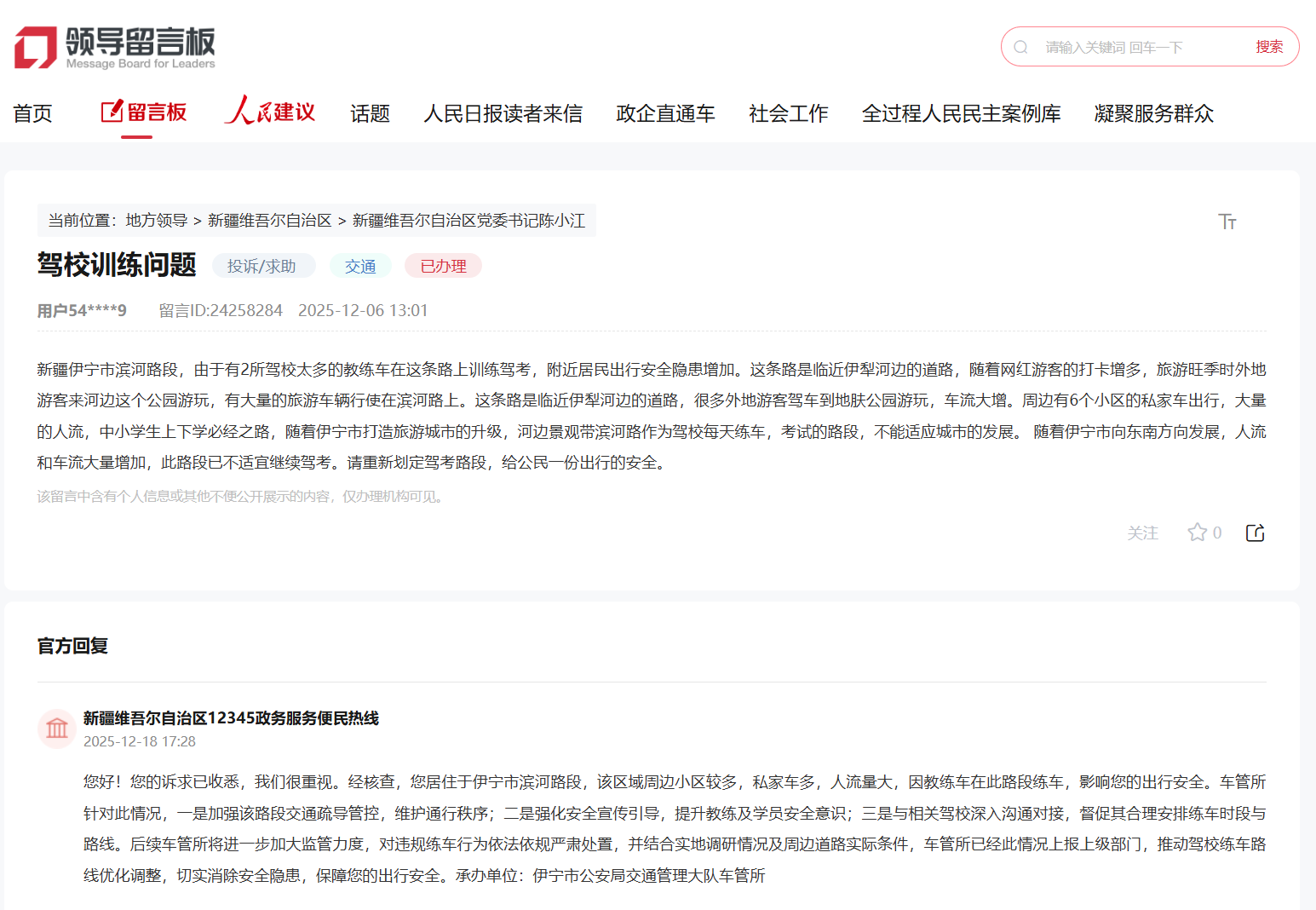The image size is (1316, 910).
Task: Toggle 关注 to follow this message
Action: (1142, 533)
